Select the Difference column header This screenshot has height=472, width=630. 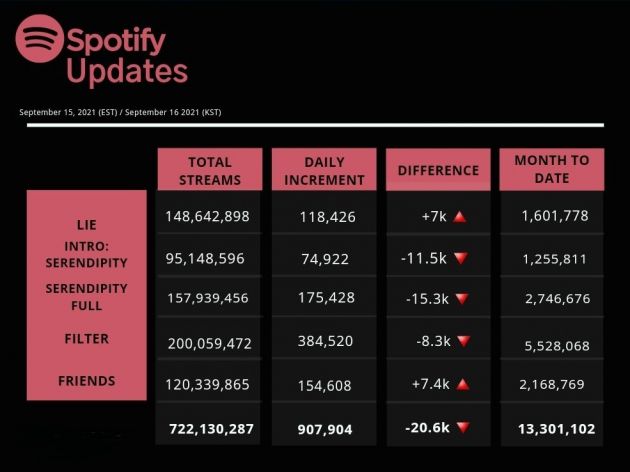(438, 170)
